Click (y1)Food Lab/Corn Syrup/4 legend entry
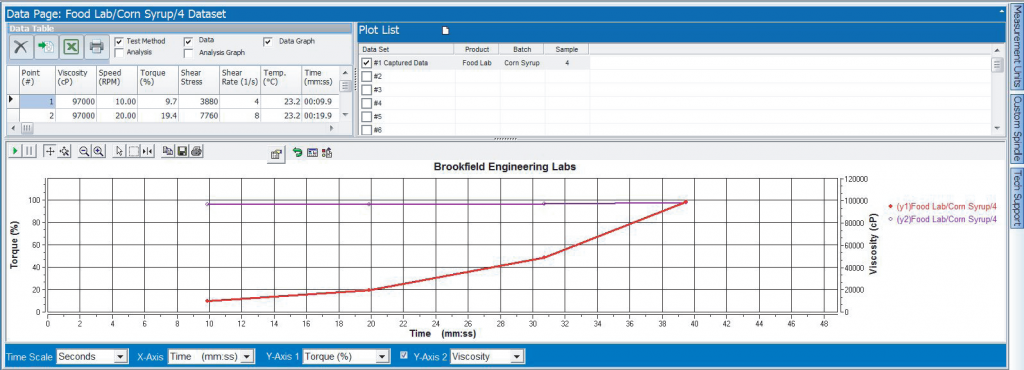1024x370 pixels. pyautogui.click(x=943, y=206)
